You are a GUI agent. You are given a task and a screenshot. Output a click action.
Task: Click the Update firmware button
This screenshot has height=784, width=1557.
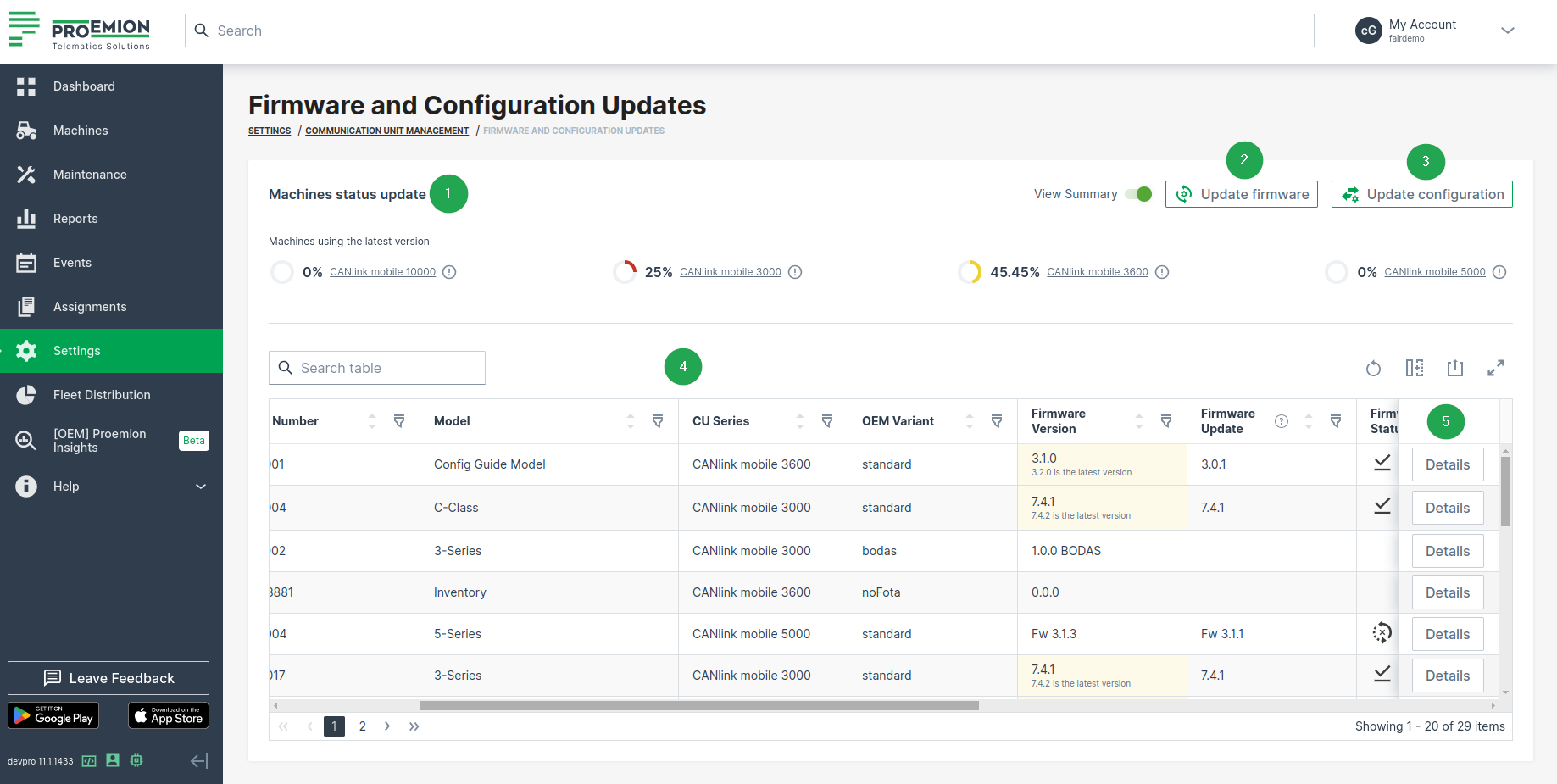pos(1241,194)
